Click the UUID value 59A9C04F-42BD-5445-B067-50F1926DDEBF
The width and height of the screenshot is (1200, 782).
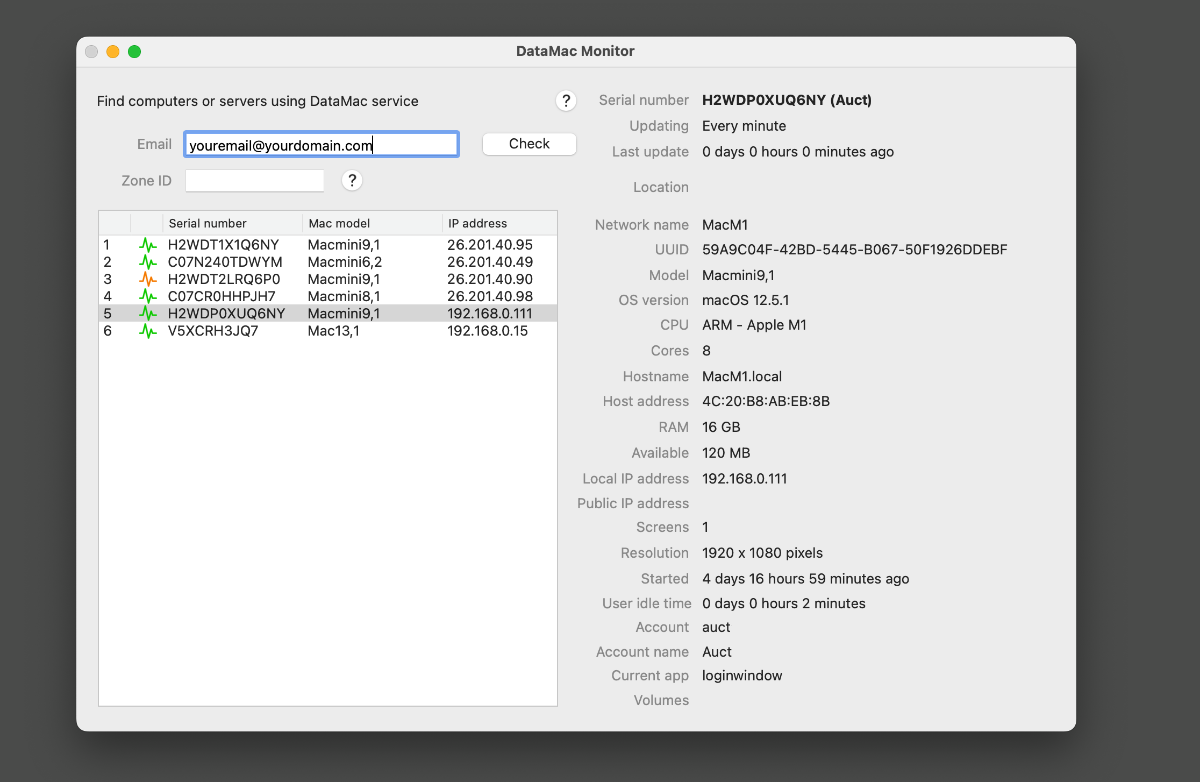(855, 249)
